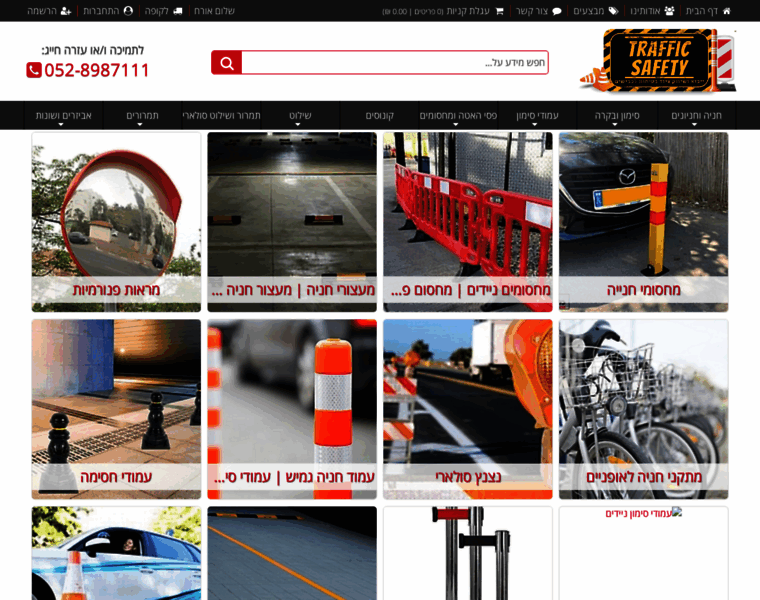Open the מראות פנורמיות mirror card
Screen dimensions: 760x600
click(116, 222)
